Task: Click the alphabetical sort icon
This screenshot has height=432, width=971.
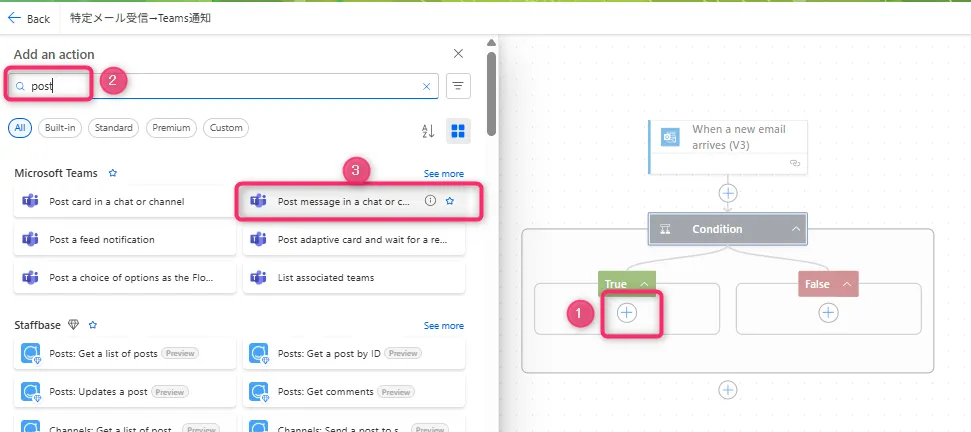Action: coord(428,131)
